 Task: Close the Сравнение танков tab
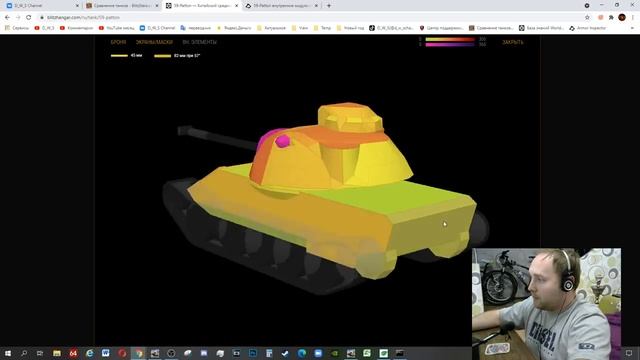157,6
